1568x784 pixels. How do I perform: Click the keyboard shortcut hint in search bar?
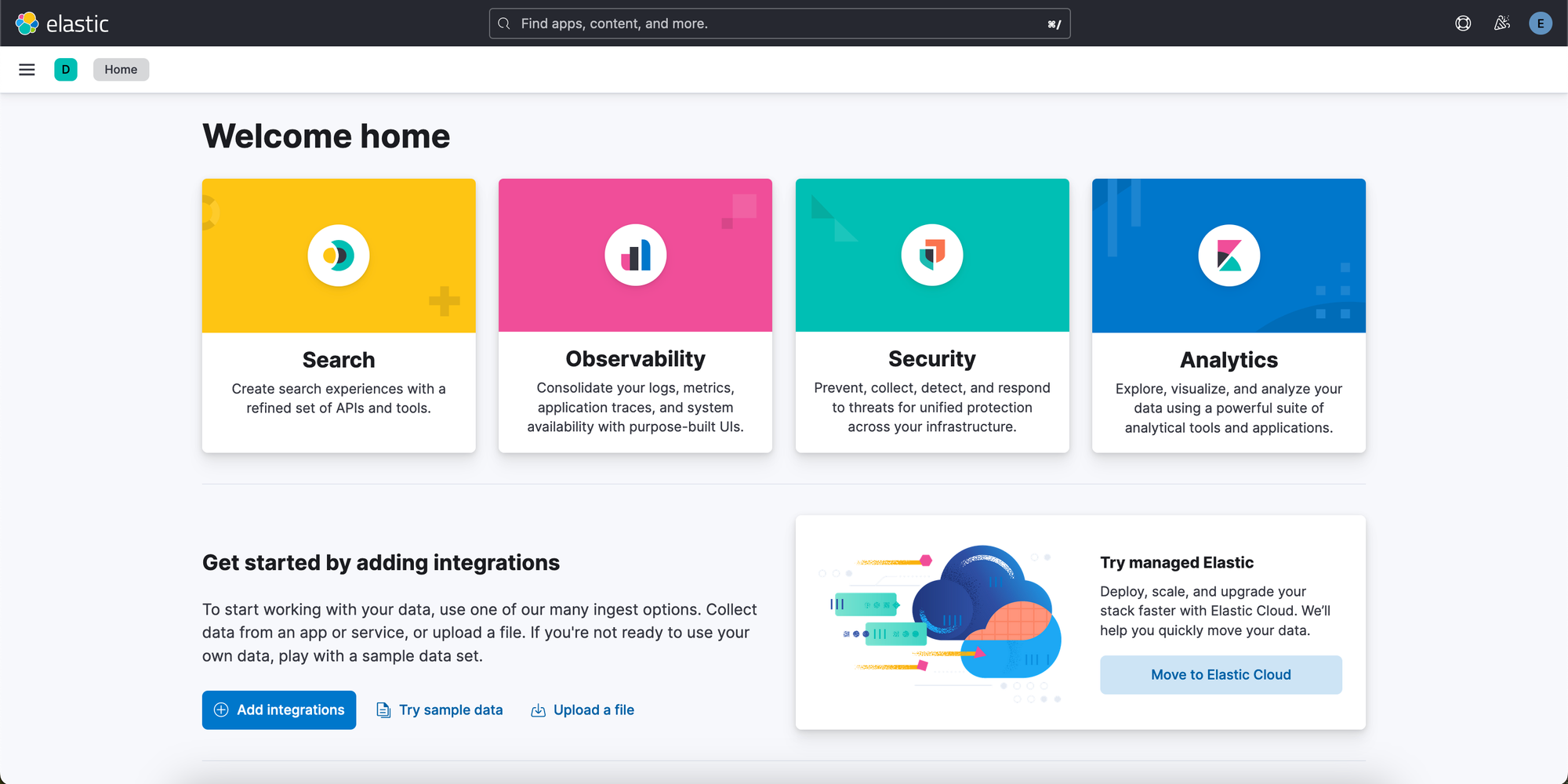pos(1054,24)
